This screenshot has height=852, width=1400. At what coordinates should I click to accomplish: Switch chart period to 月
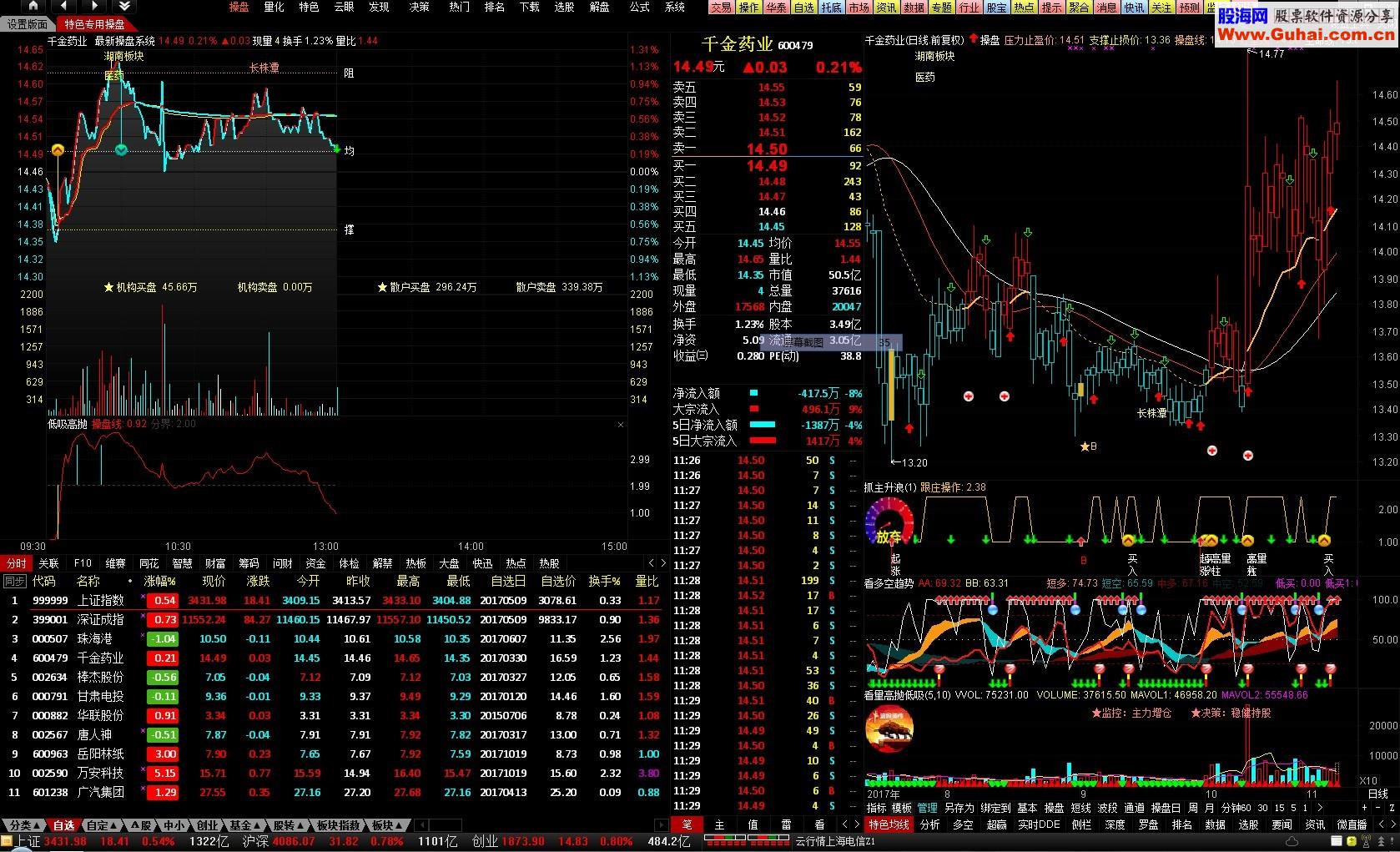1209,808
